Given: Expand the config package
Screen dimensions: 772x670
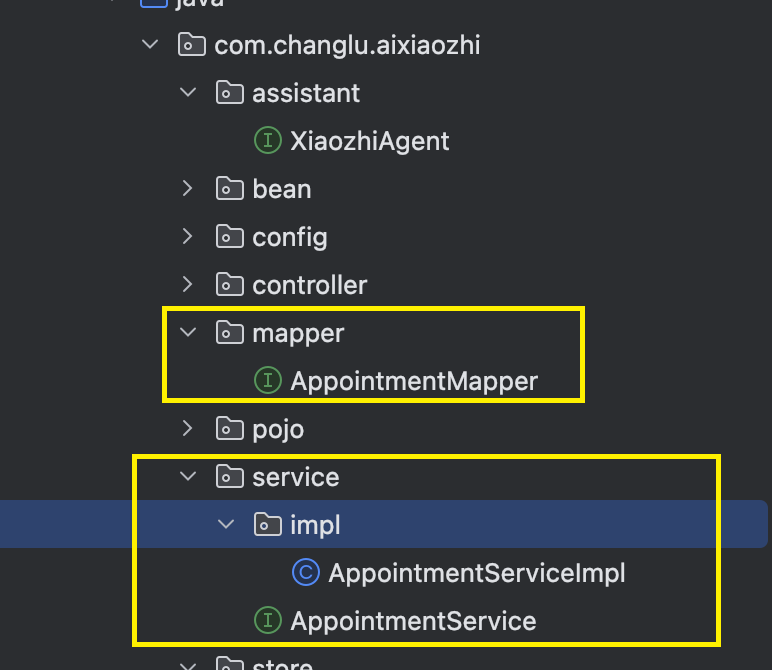Looking at the screenshot, I should (x=188, y=236).
